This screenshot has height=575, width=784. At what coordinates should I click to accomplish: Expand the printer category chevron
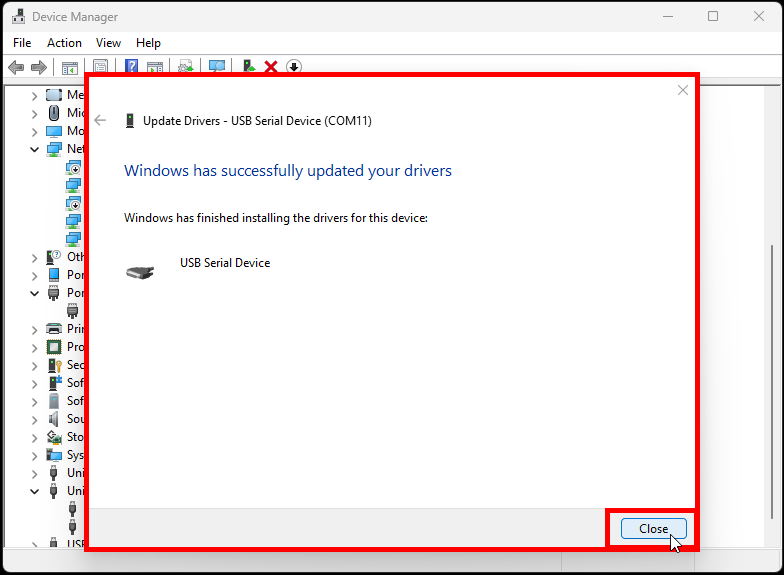click(34, 330)
